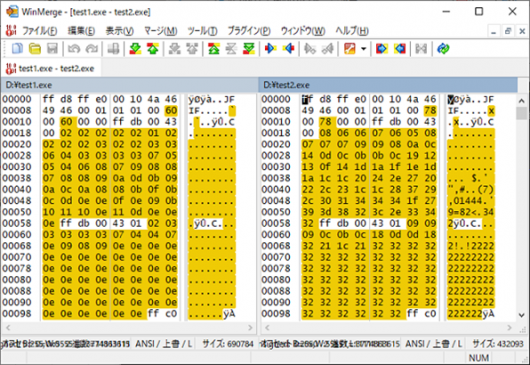Click the D:\test2.exe pane header

click(x=388, y=85)
